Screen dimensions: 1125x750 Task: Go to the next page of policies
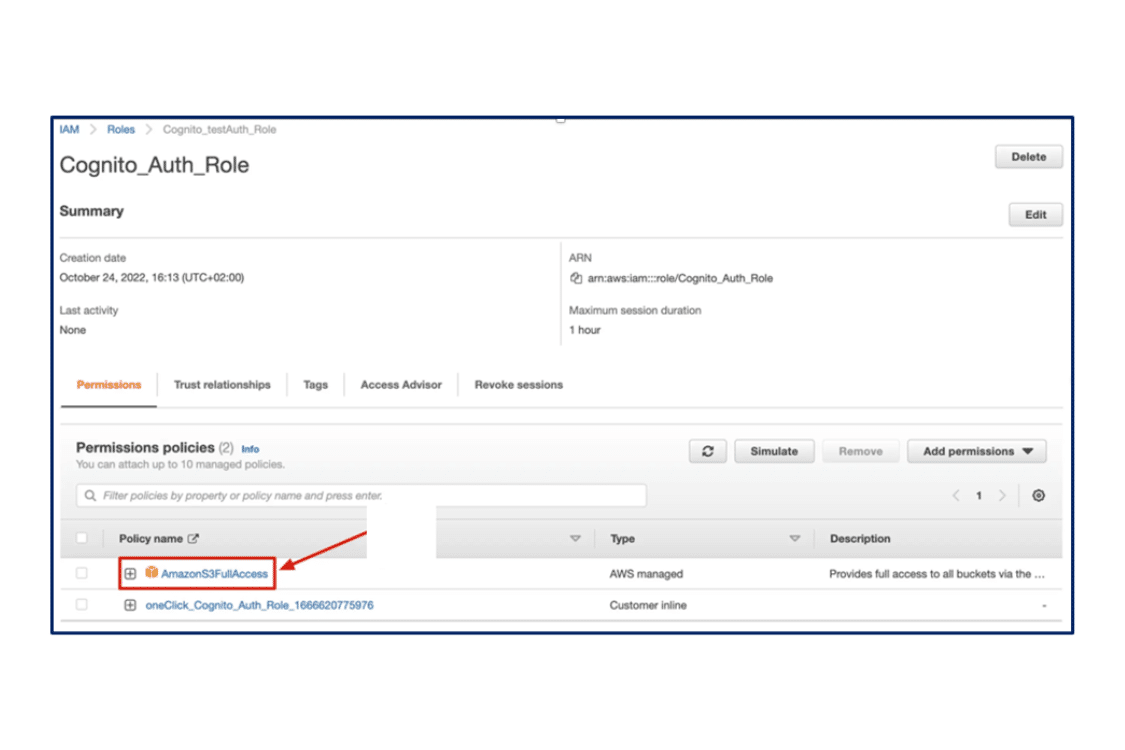click(1002, 495)
